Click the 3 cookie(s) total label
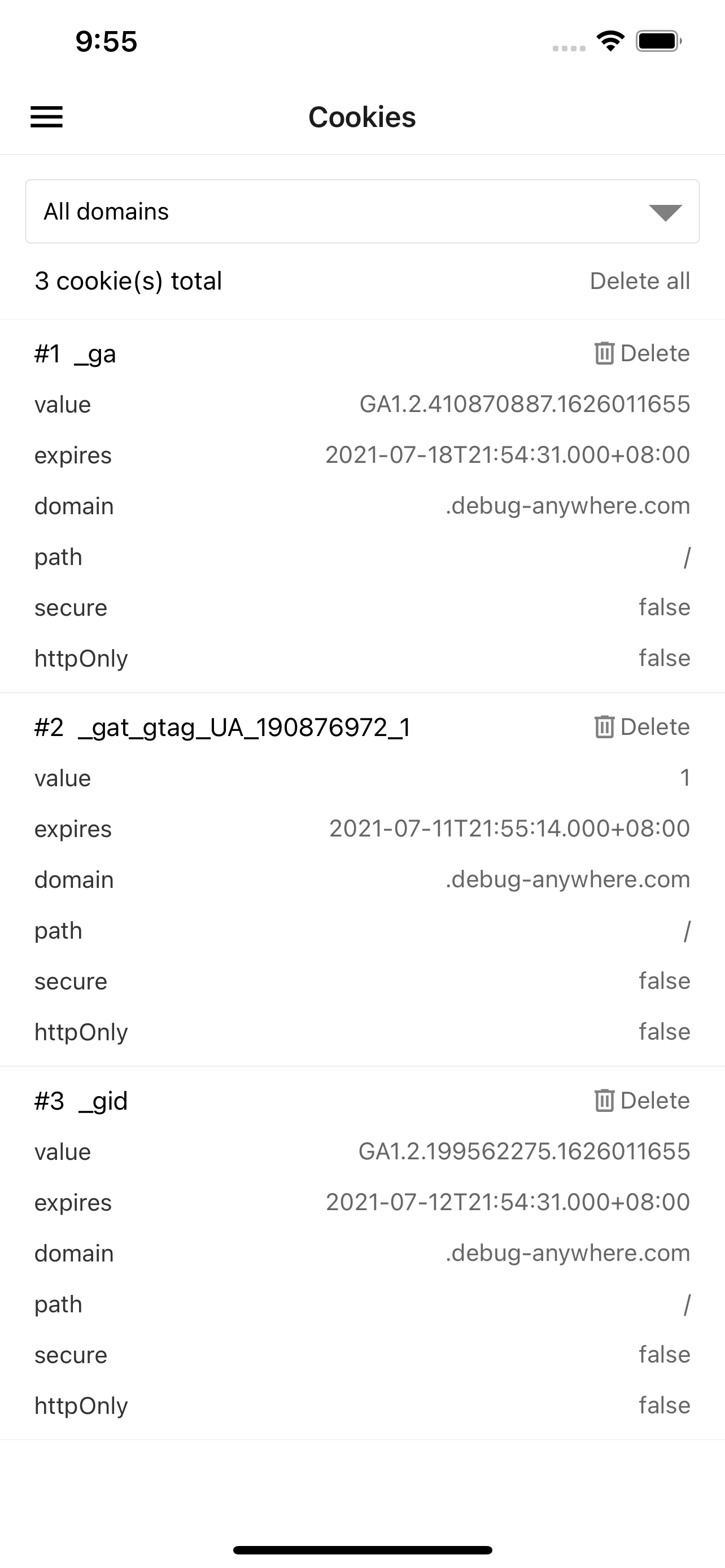725x1568 pixels. coord(128,281)
